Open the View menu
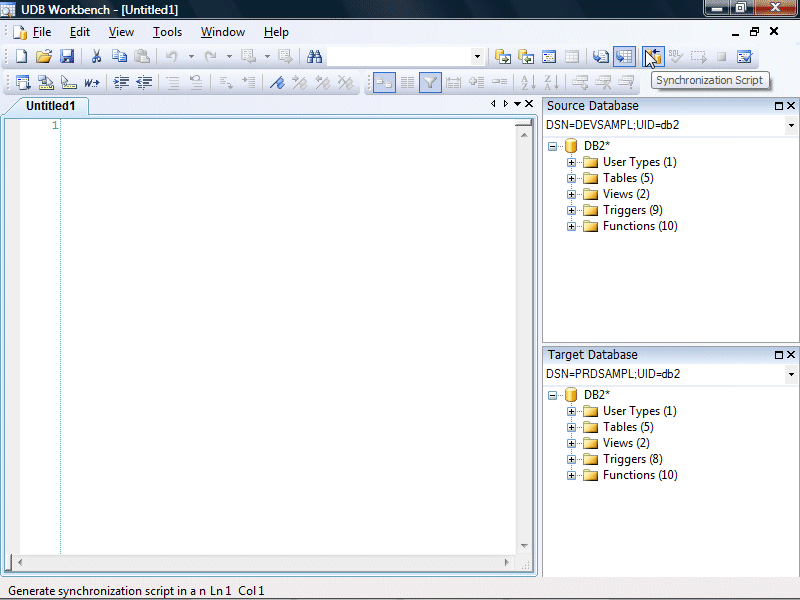Screen dimensions: 800x600 [121, 32]
